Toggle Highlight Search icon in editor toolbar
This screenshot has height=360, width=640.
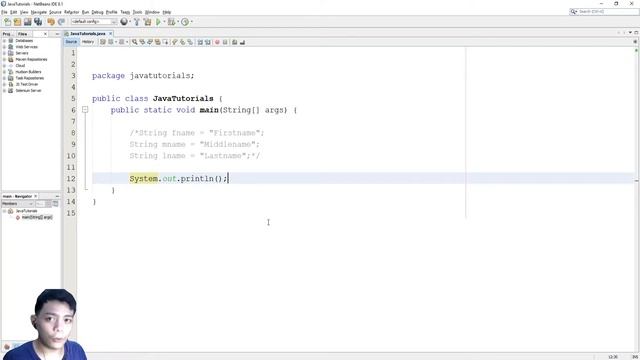[158, 42]
